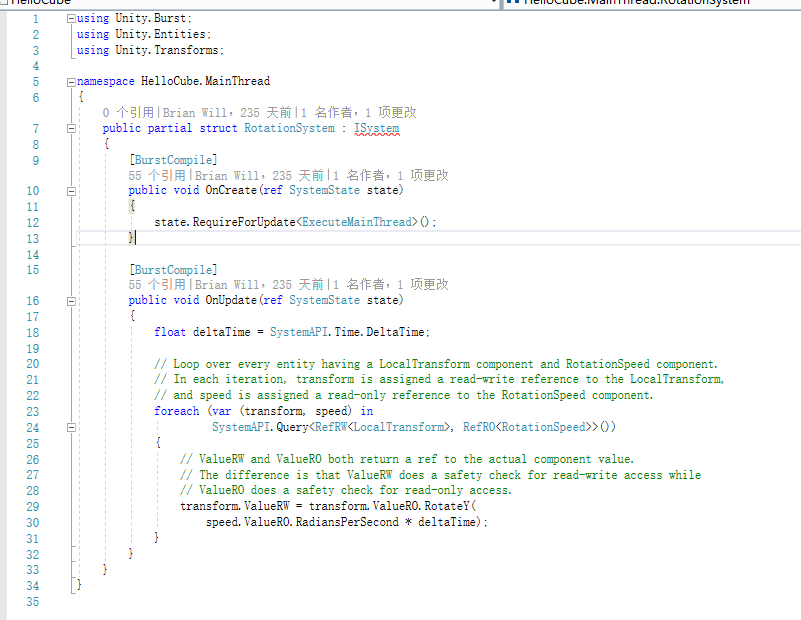
Task: Click the 'float' keyword on line 18
Action: 170,332
